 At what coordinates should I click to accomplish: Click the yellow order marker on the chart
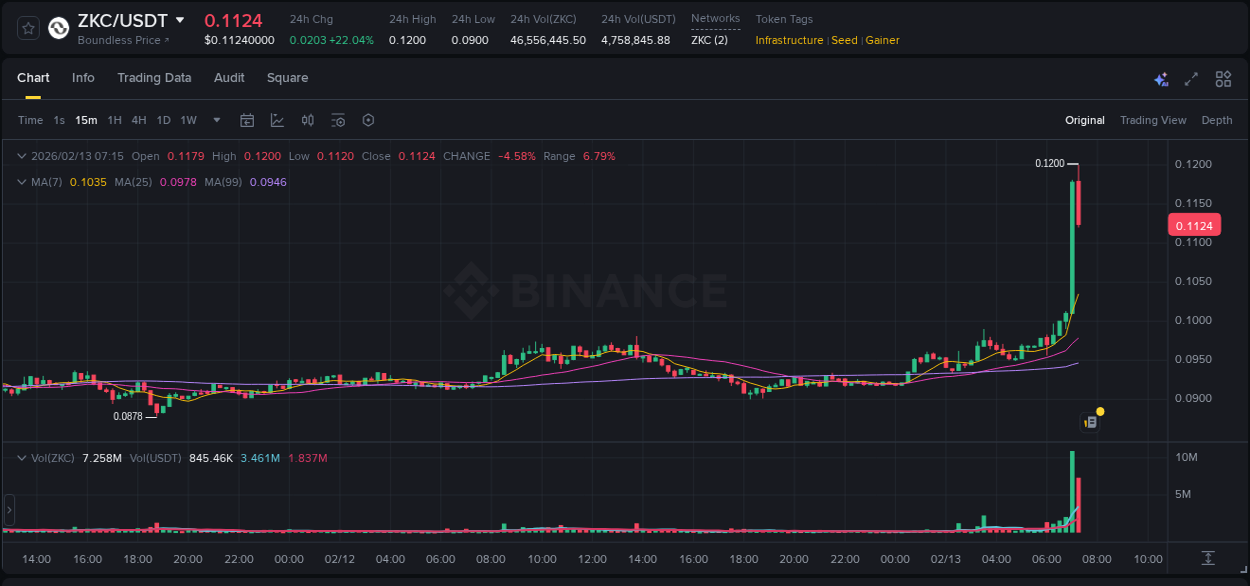click(x=1099, y=411)
